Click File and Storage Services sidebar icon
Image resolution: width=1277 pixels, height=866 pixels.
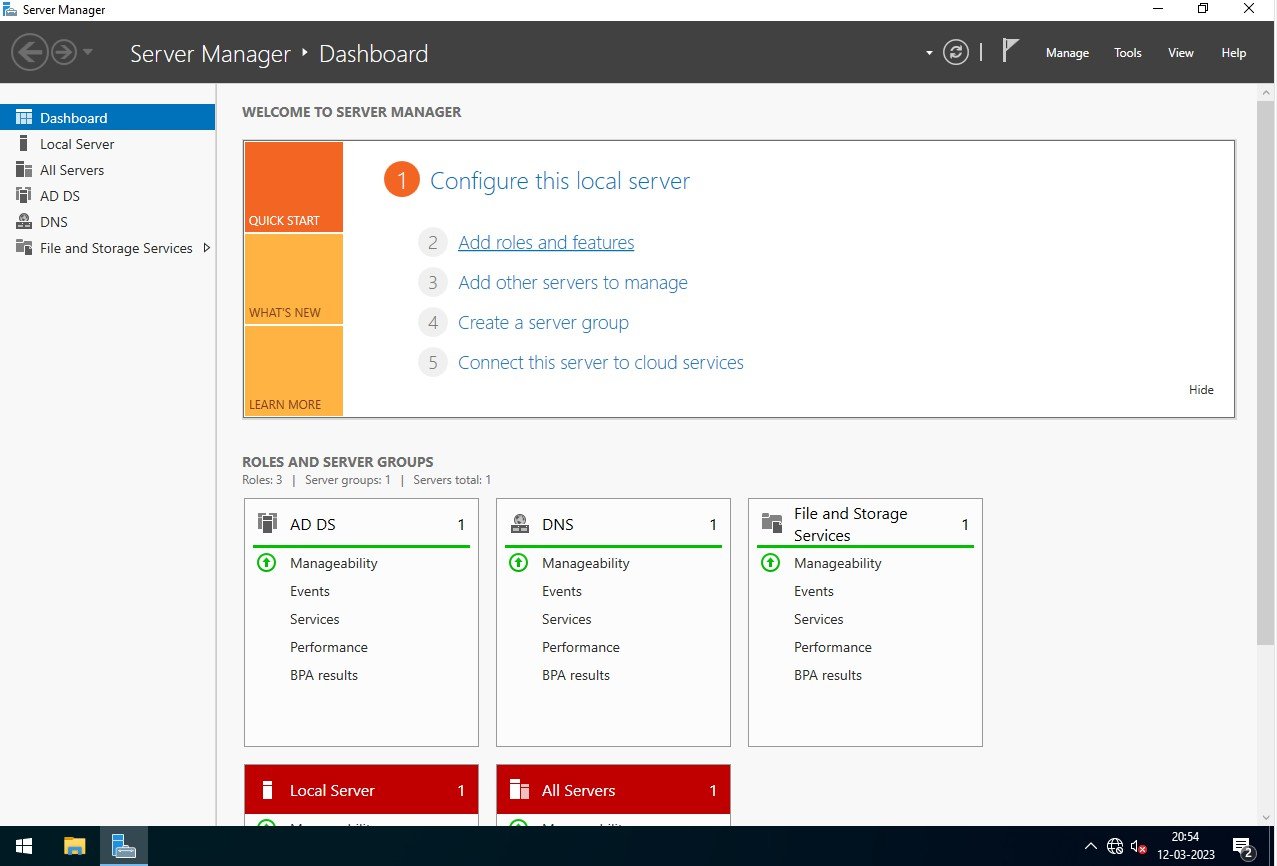coord(24,247)
